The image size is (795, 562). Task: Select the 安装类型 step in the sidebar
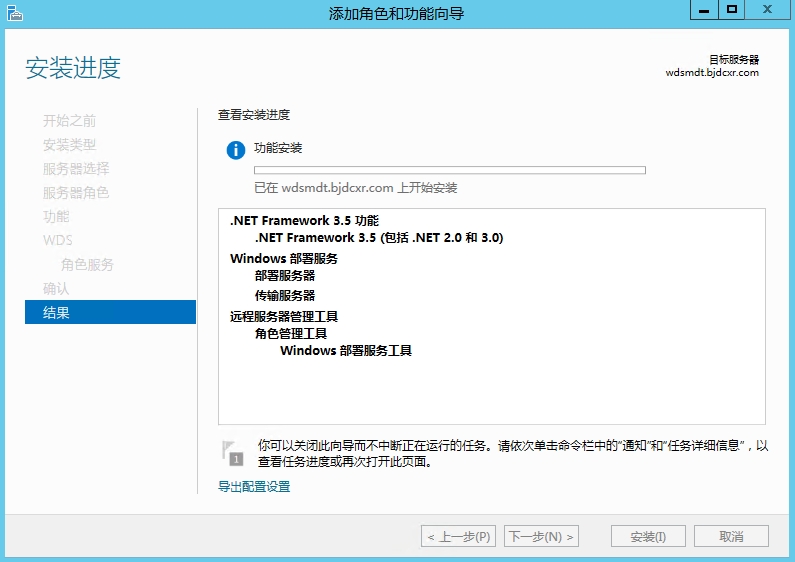point(69,145)
